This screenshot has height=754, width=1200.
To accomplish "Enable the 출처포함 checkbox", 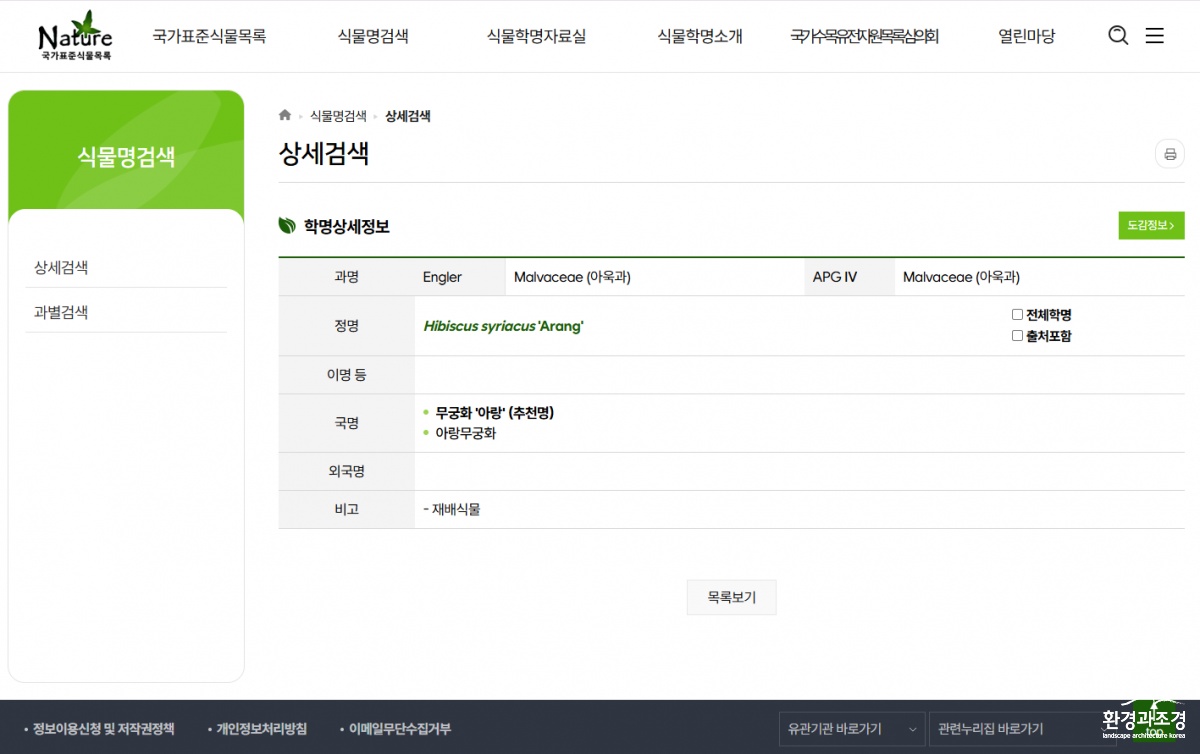I will pos(1017,336).
